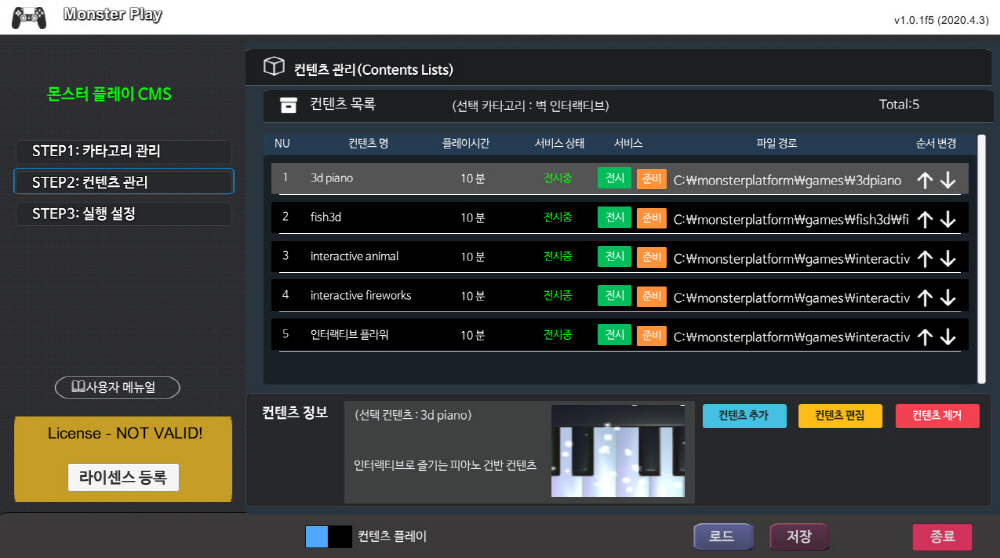The width and height of the screenshot is (1000, 558).
Task: Set 인터랙티브 플라워 service to 준비
Action: (651, 335)
